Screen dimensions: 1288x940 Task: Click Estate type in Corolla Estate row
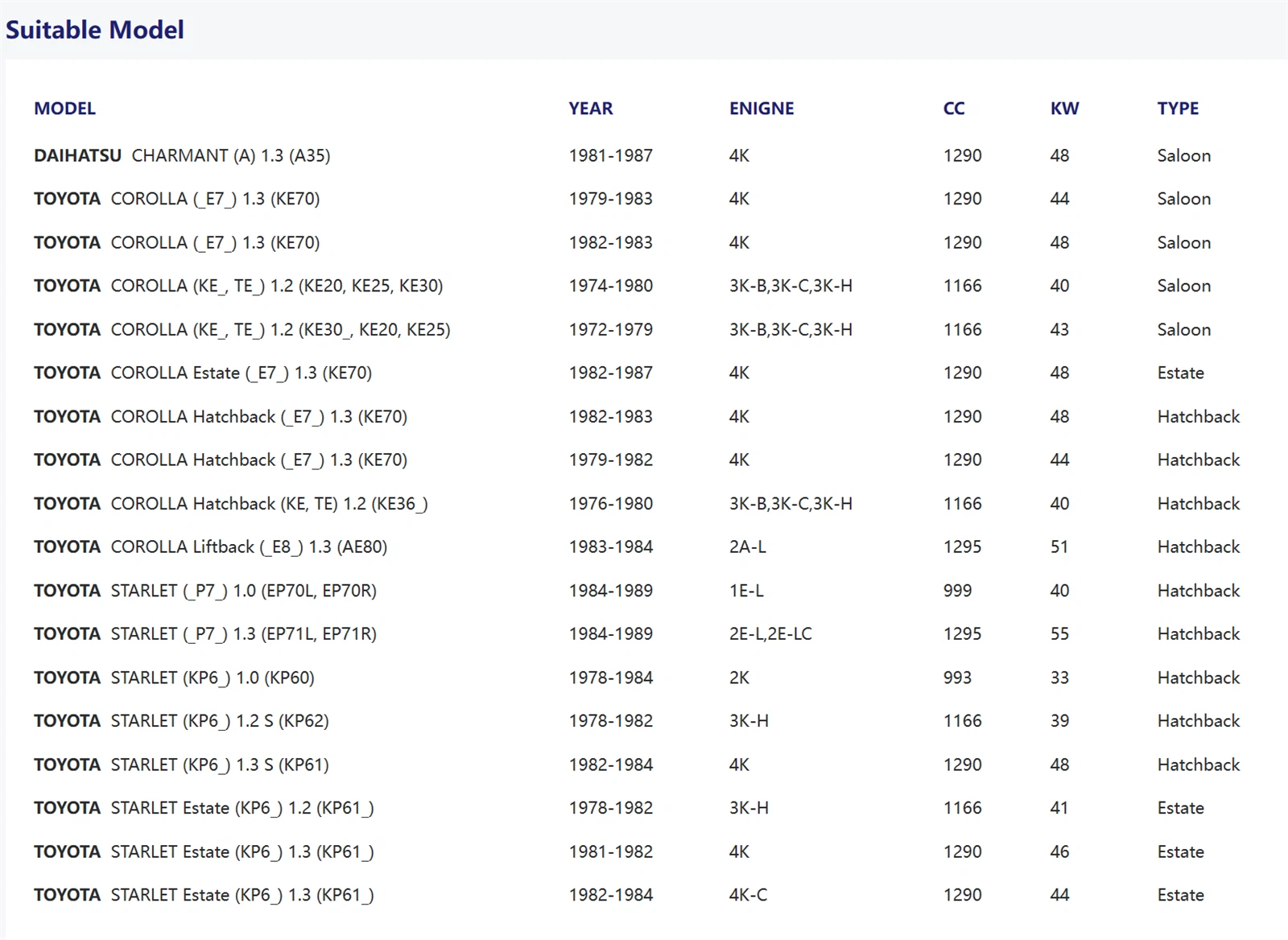[x=1181, y=373]
